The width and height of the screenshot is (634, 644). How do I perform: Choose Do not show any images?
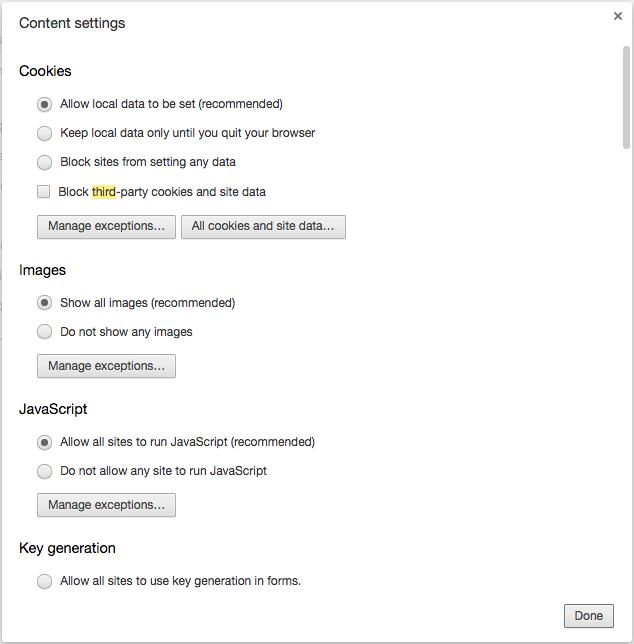point(44,332)
